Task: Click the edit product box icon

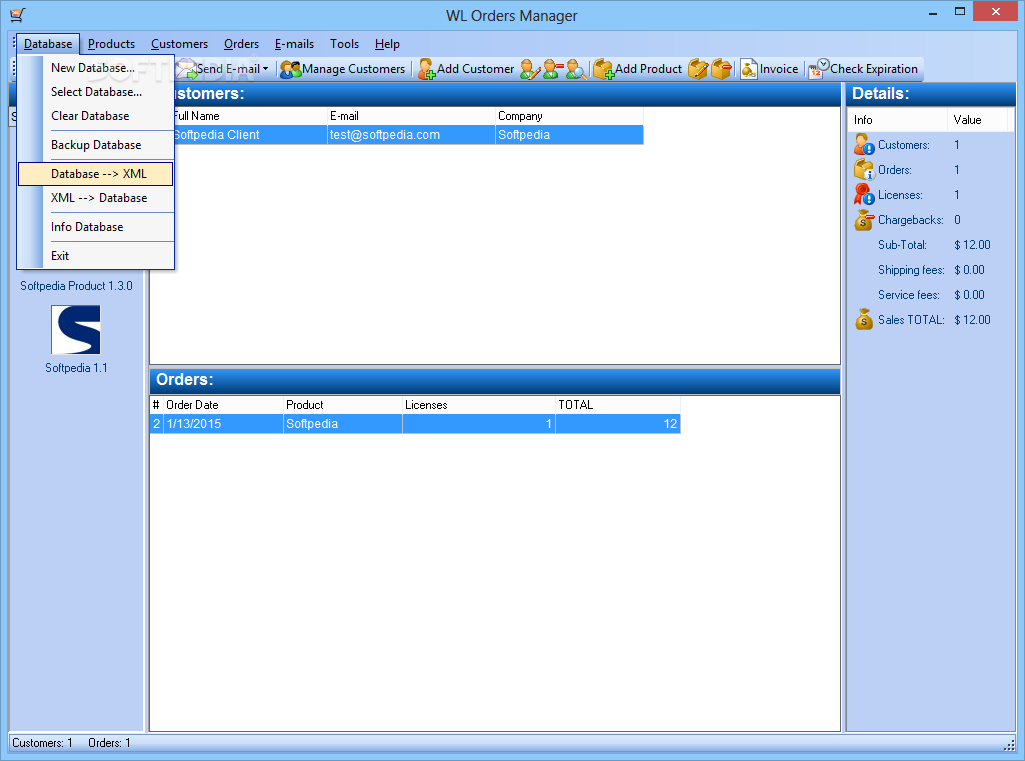Action: [697, 69]
